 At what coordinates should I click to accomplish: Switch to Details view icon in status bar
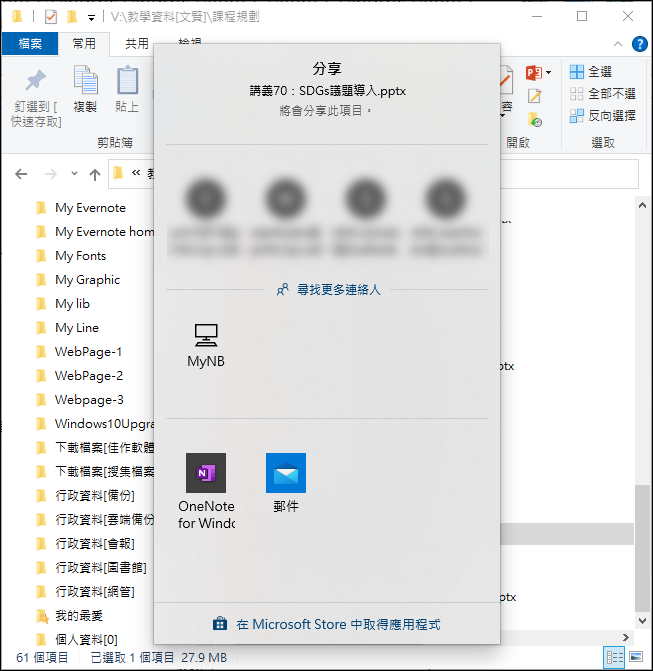pyautogui.click(x=614, y=657)
